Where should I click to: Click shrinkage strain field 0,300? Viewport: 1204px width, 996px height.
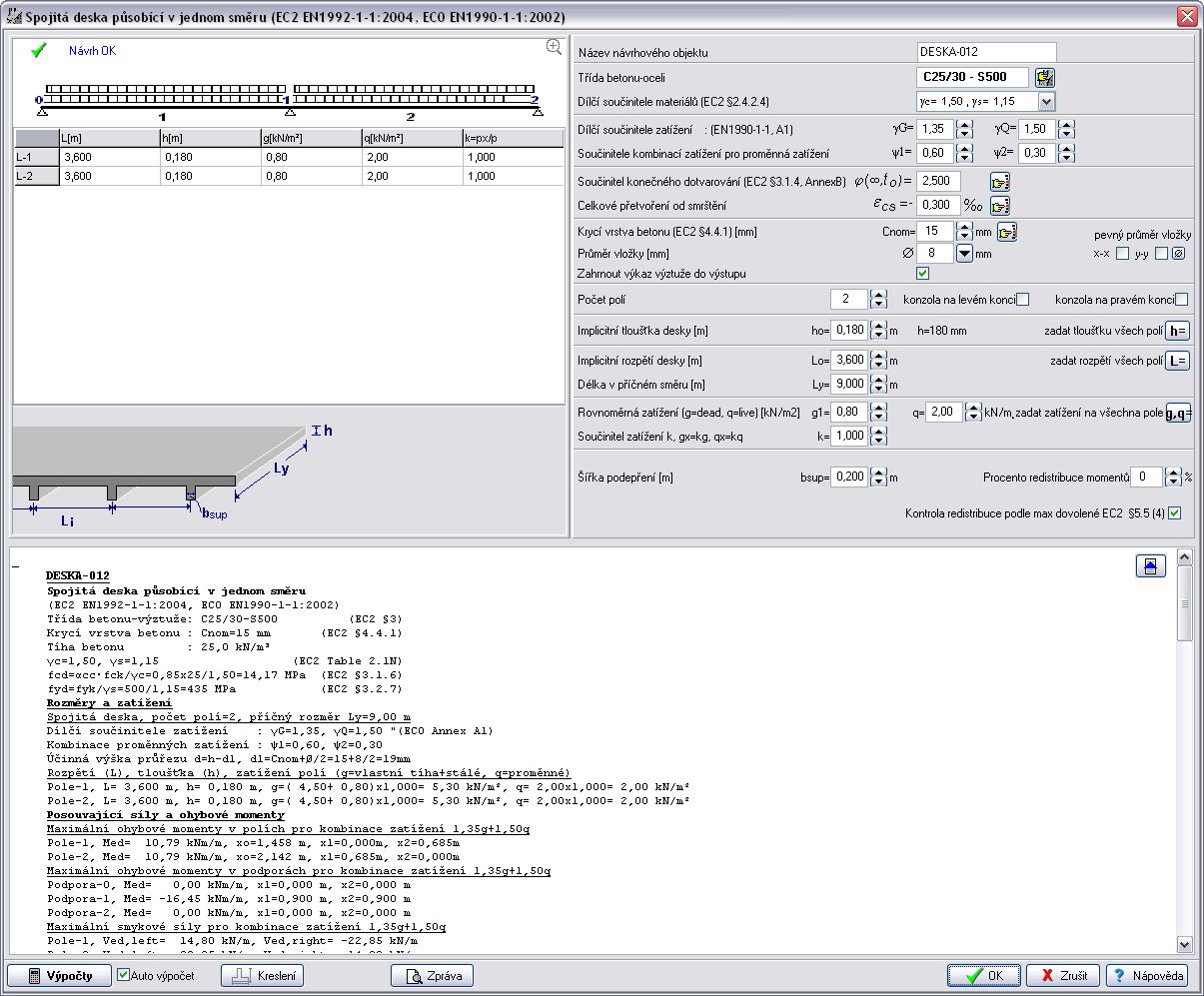click(938, 205)
